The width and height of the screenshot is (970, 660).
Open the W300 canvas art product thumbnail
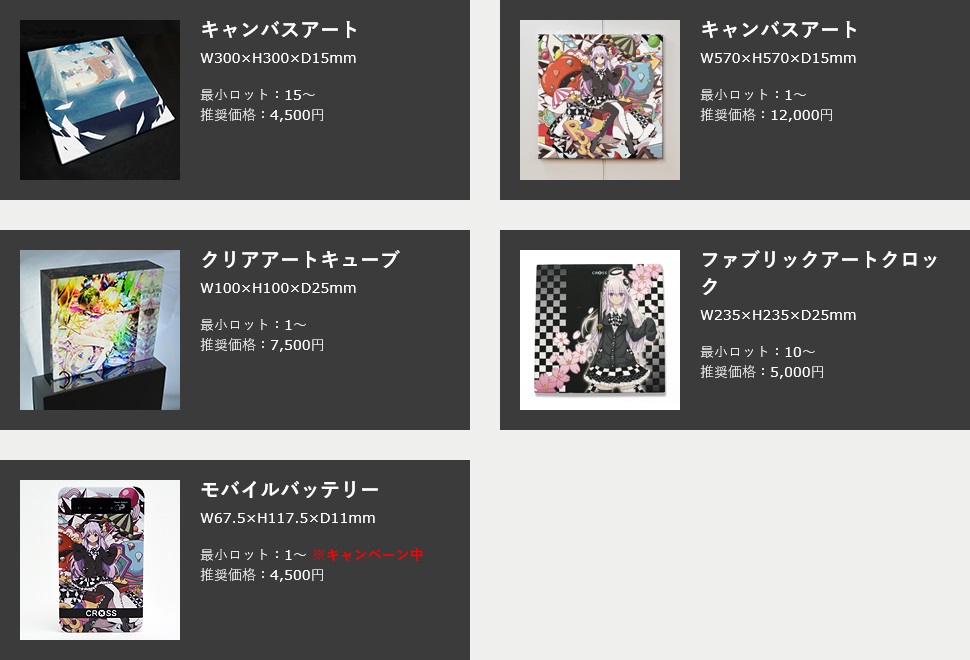100,100
